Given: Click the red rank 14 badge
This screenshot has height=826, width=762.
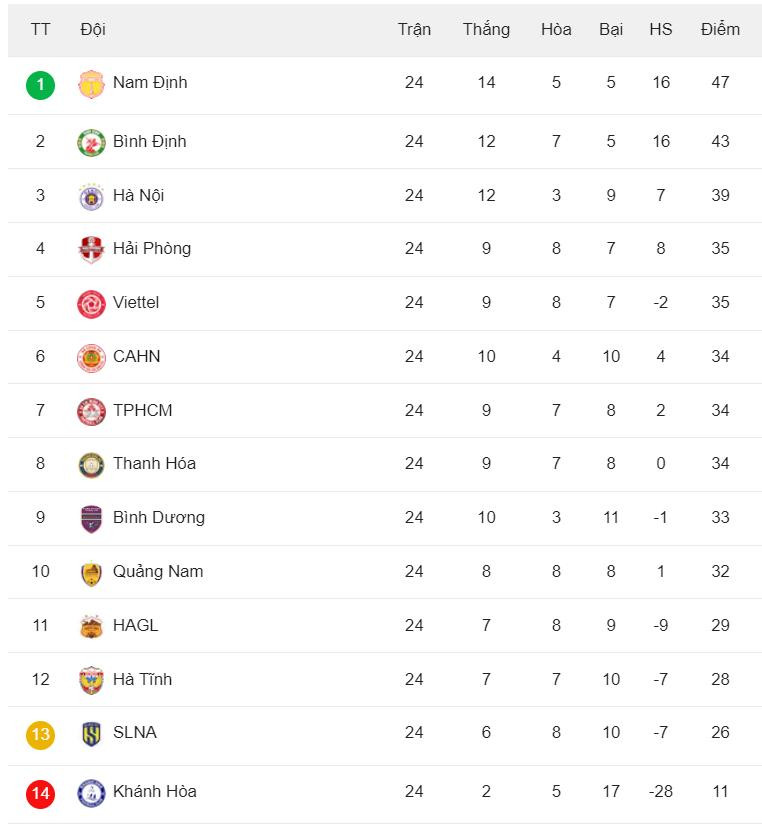Looking at the screenshot, I should pos(41,794).
